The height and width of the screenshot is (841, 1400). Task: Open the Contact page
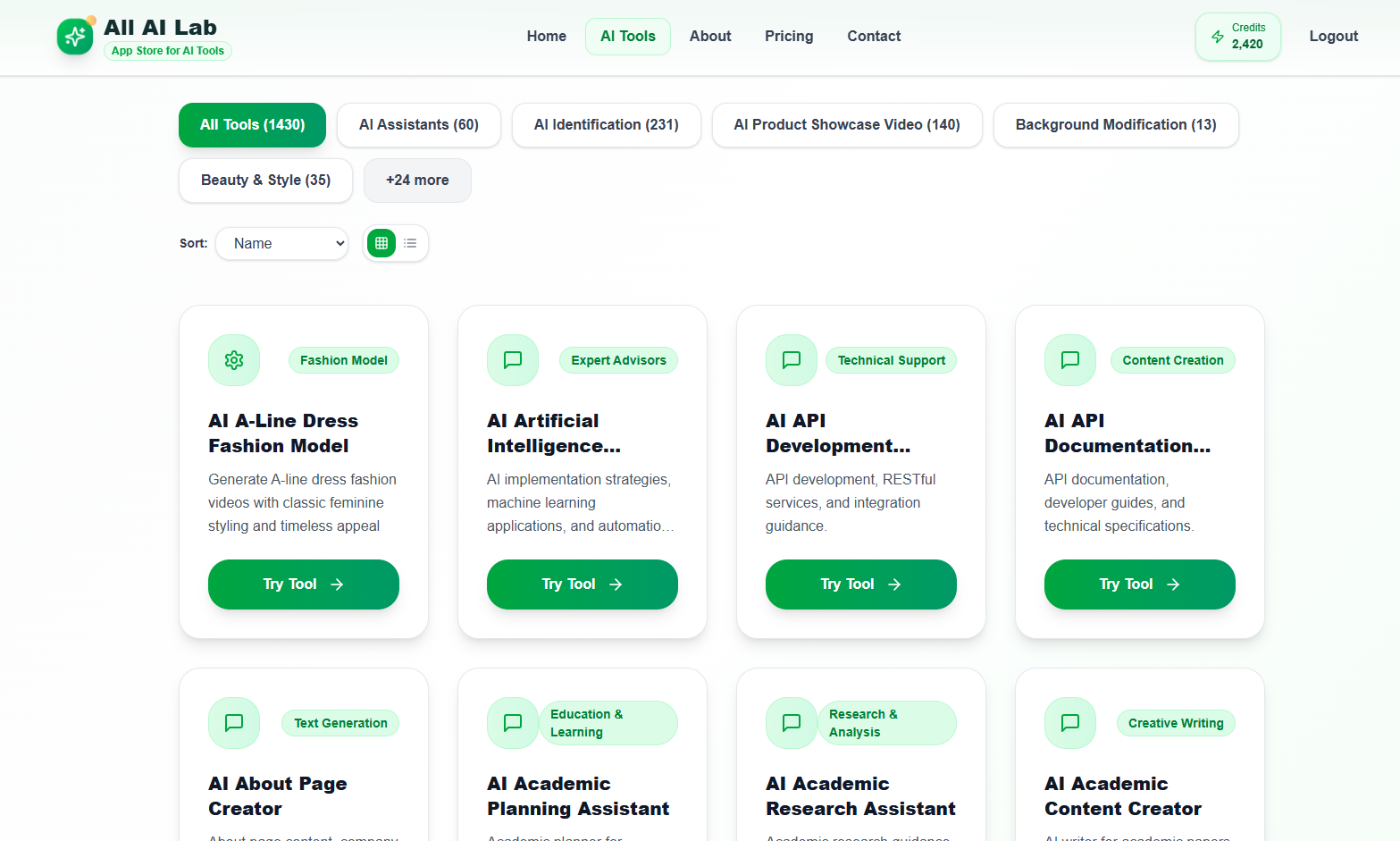(874, 37)
